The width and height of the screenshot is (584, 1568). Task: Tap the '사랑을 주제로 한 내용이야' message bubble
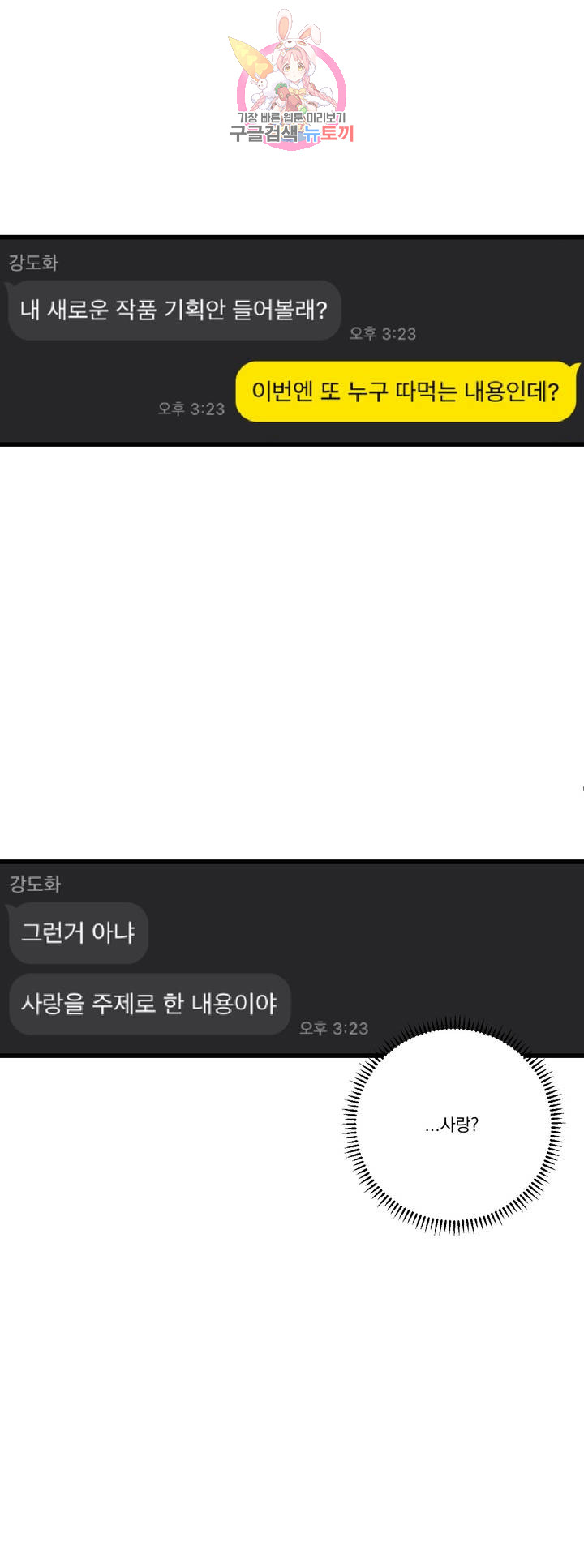149,1004
